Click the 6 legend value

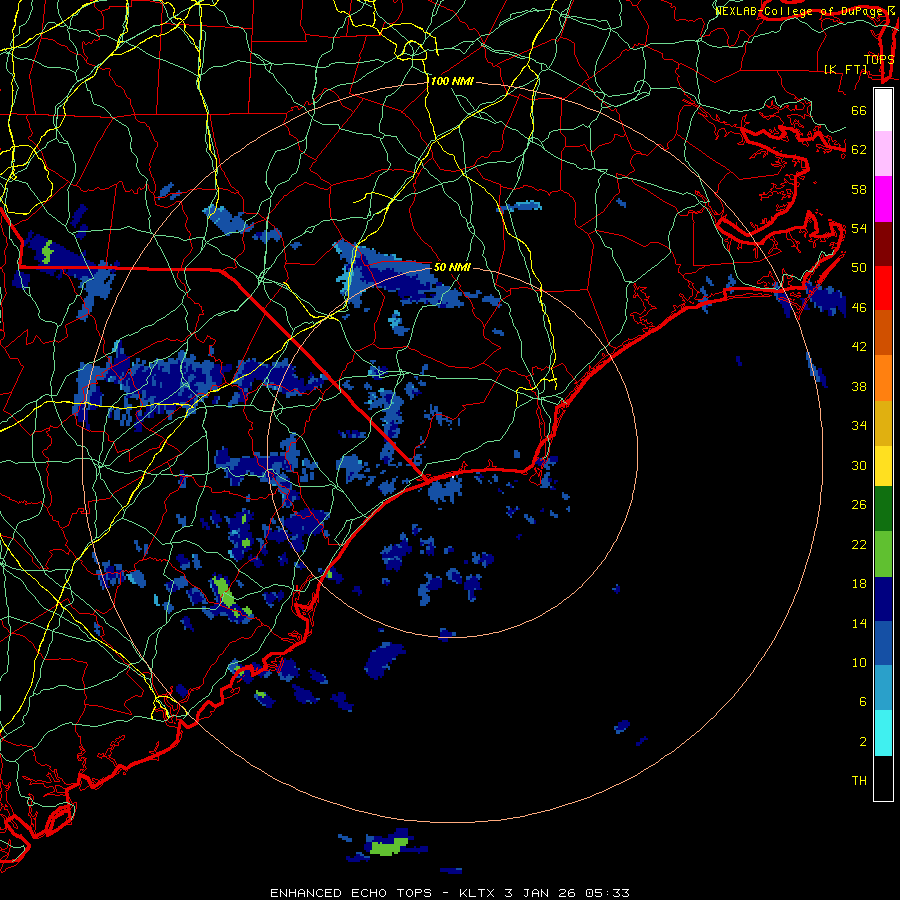coord(863,702)
